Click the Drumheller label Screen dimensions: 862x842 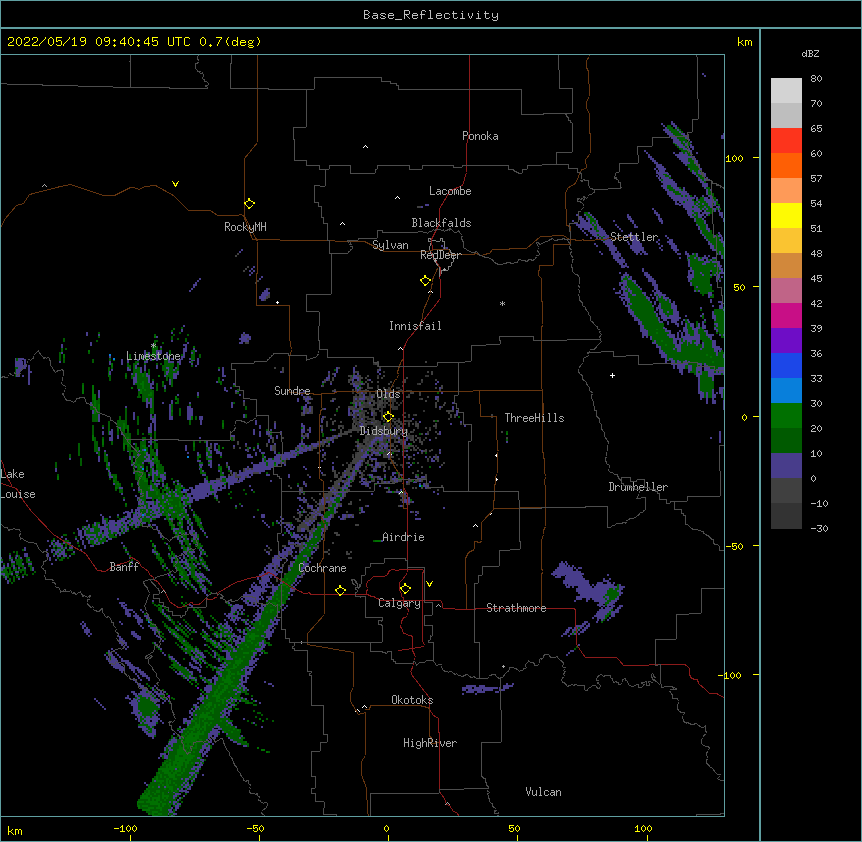point(638,487)
